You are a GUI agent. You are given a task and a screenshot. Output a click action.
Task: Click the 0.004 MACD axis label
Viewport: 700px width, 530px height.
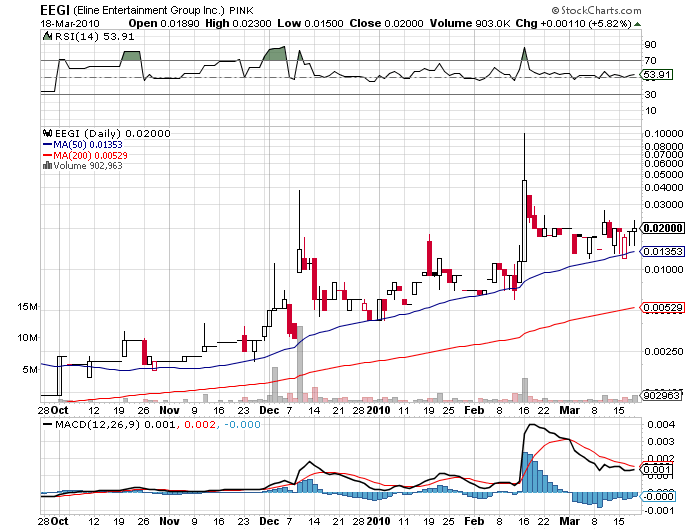[x=661, y=424]
